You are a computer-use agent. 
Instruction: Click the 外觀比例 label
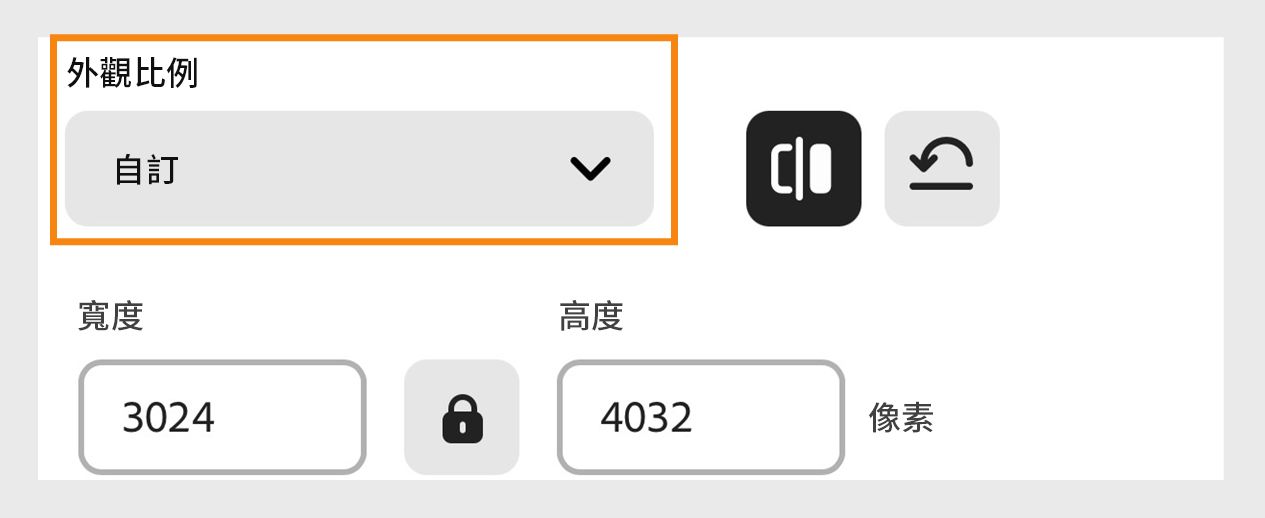point(132,73)
